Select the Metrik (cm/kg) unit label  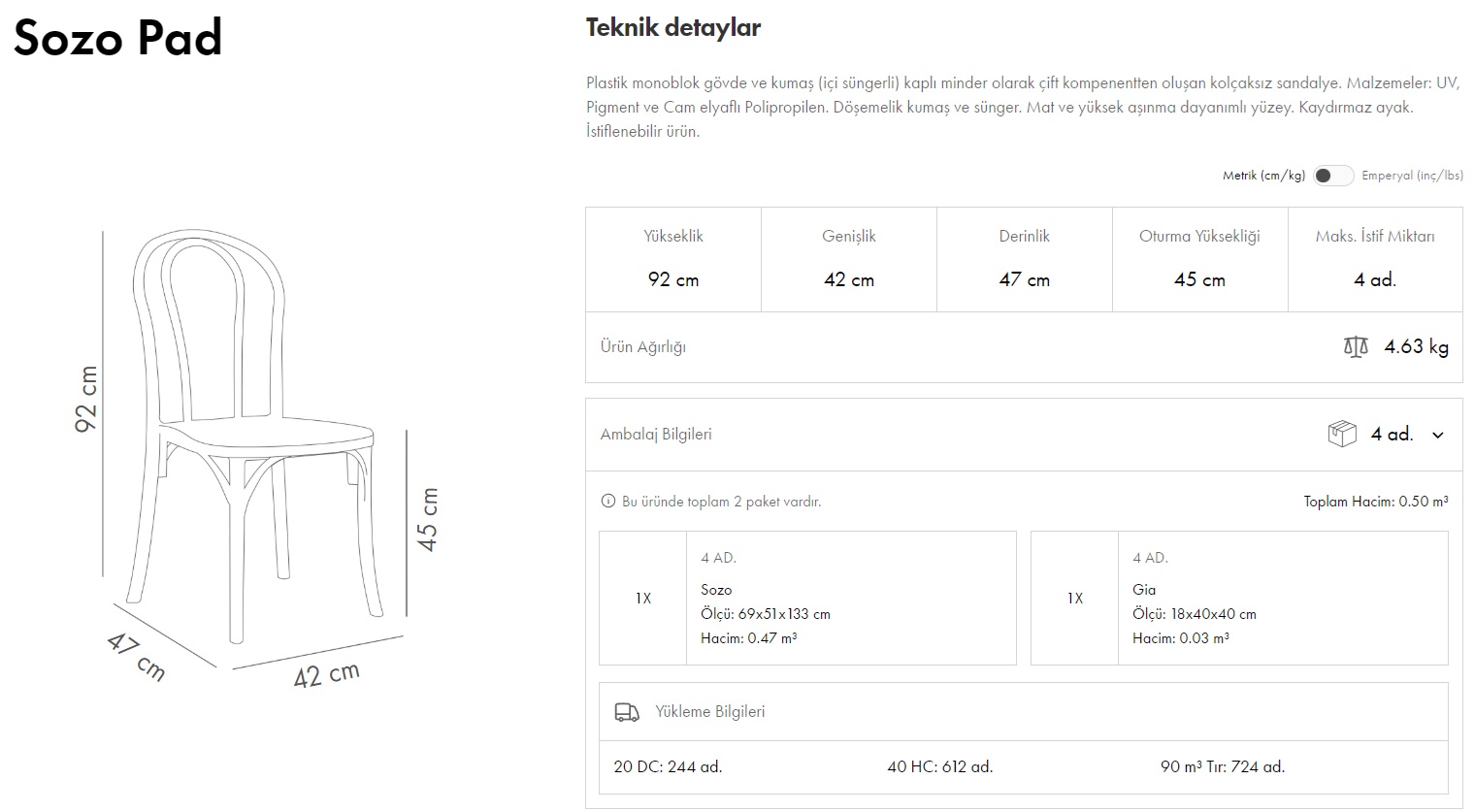[1262, 176]
